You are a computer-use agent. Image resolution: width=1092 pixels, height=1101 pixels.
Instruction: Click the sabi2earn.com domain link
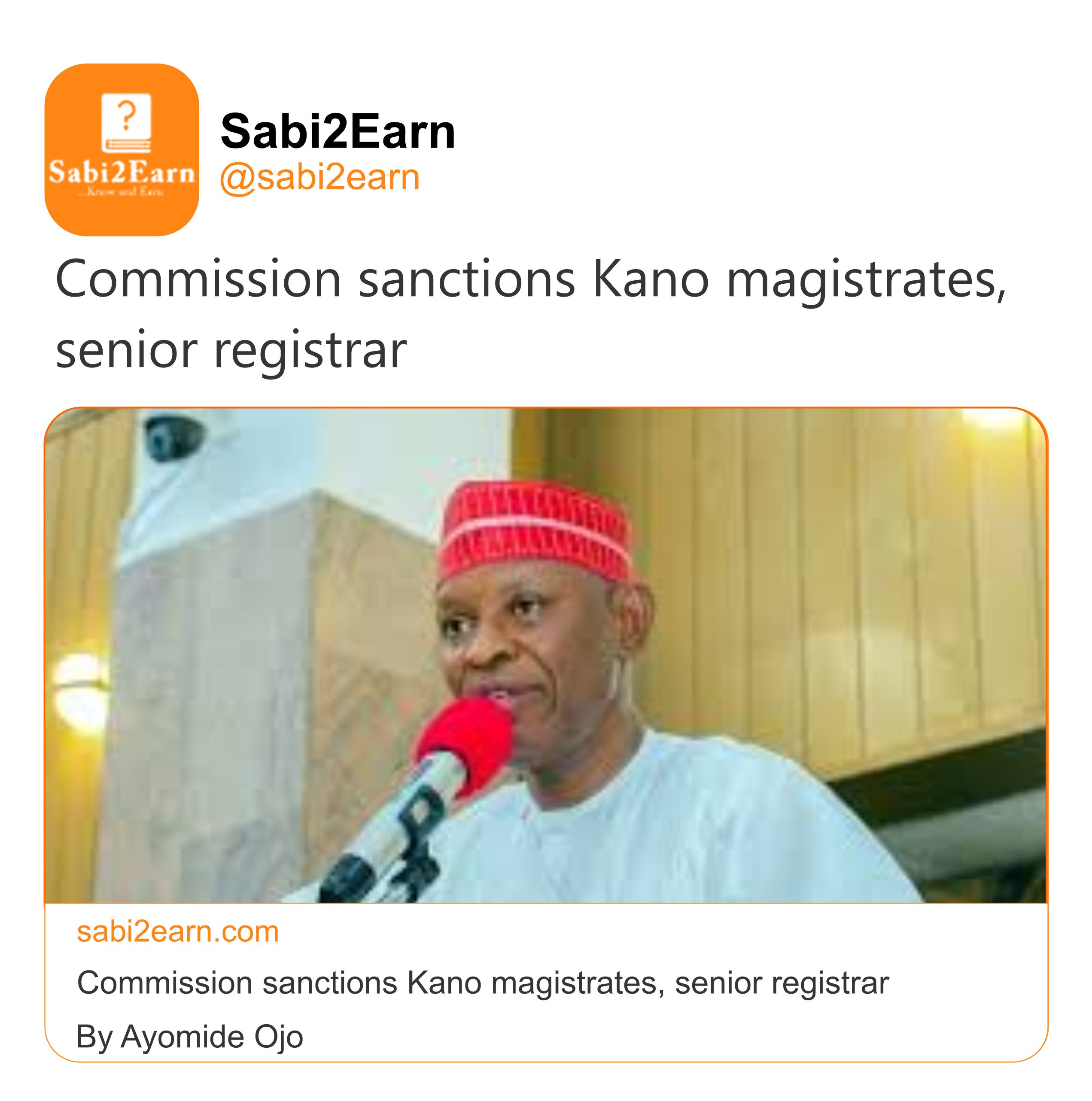pyautogui.click(x=178, y=932)
